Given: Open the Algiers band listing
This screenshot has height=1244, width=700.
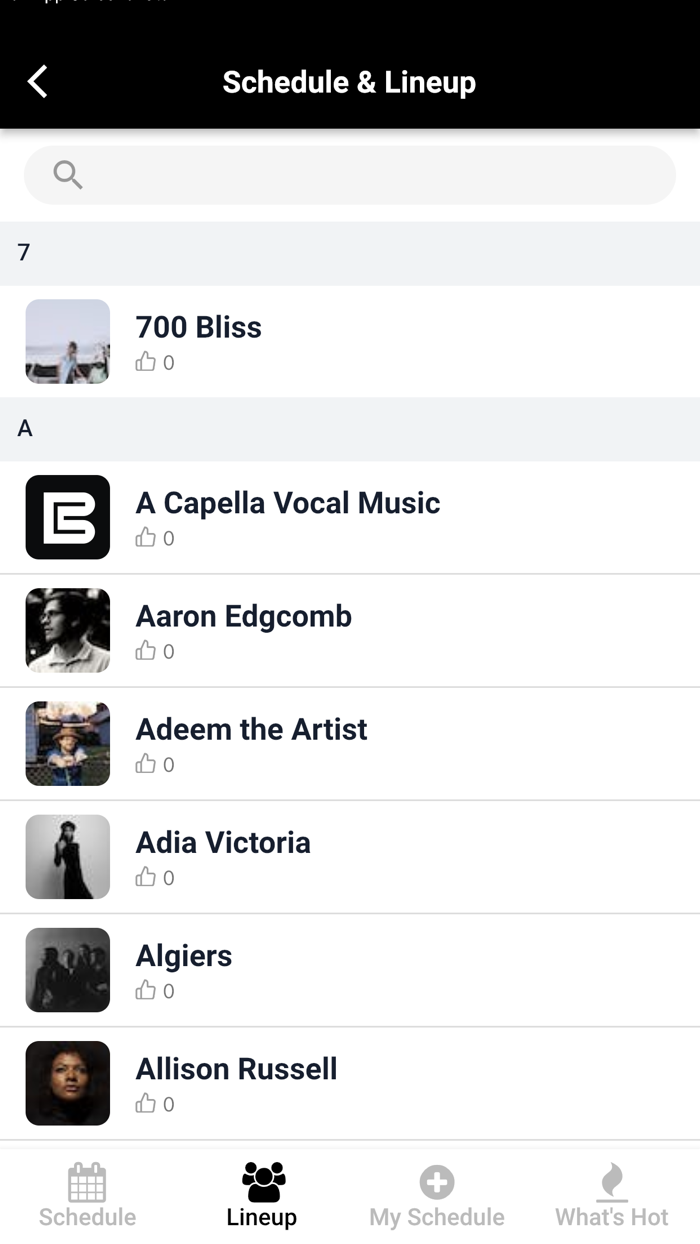Looking at the screenshot, I should pos(184,956).
